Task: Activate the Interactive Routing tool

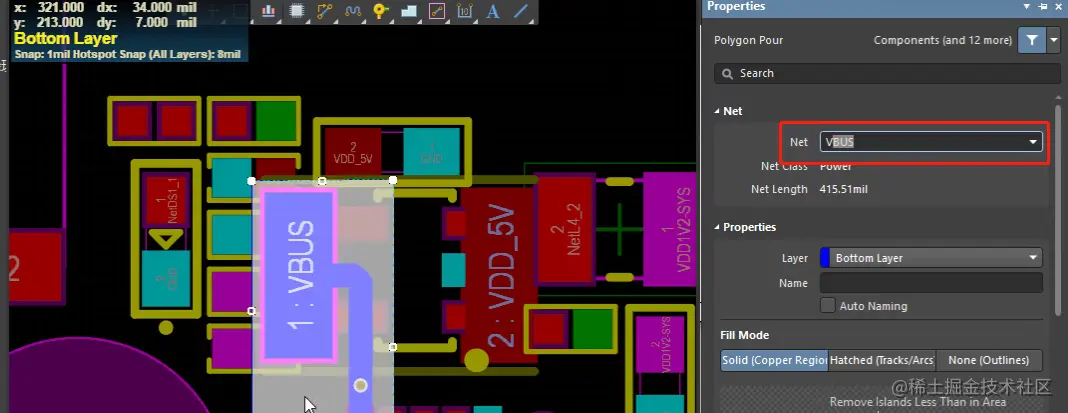Action: click(x=324, y=11)
